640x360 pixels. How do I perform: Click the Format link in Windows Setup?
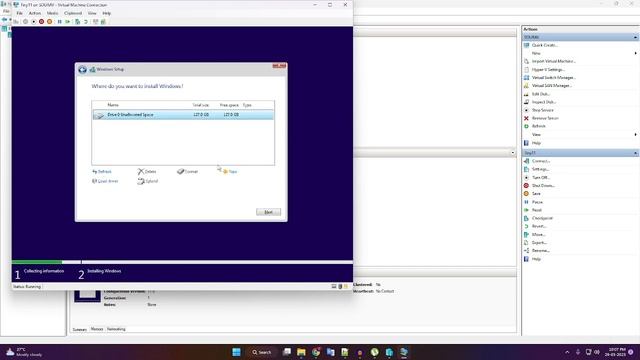[188, 171]
